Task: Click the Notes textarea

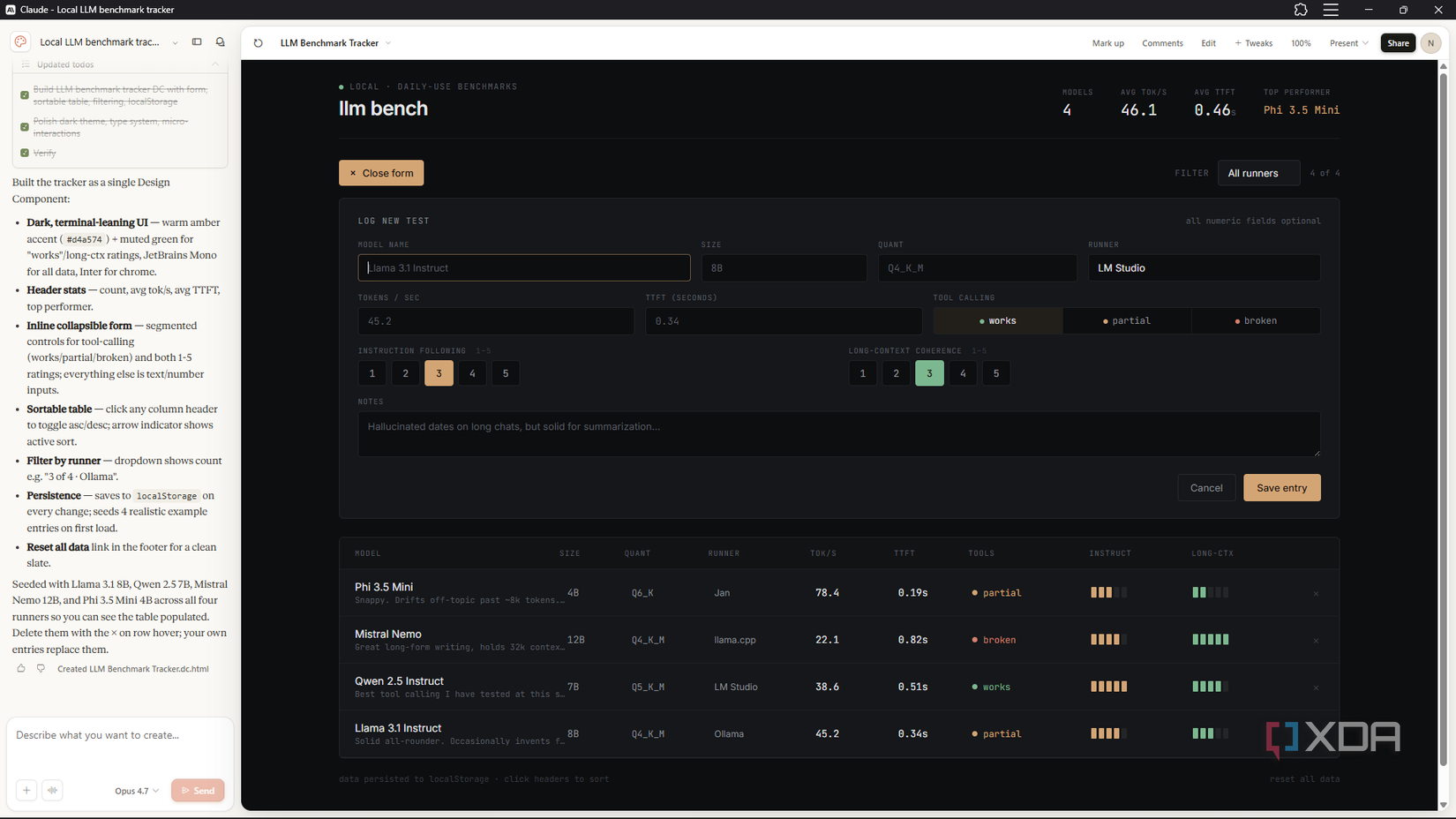Action: tap(839, 434)
